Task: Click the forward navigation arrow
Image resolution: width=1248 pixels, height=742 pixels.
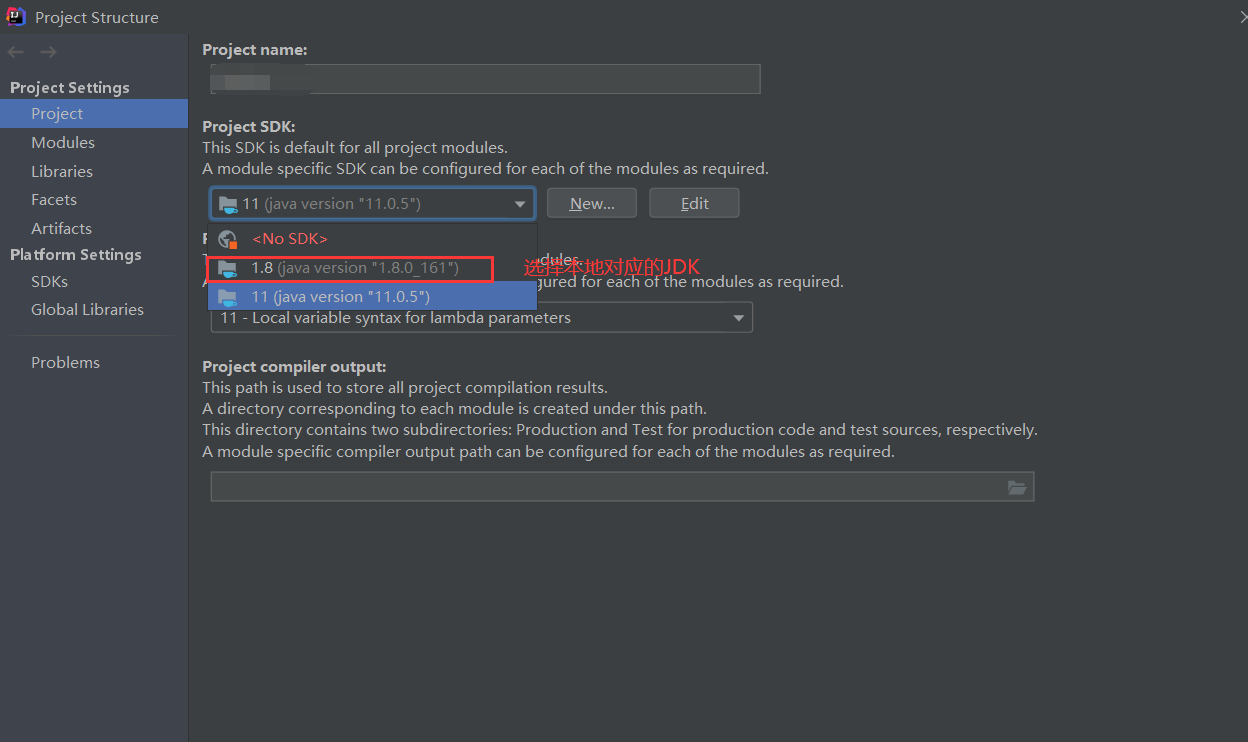Action: point(47,51)
